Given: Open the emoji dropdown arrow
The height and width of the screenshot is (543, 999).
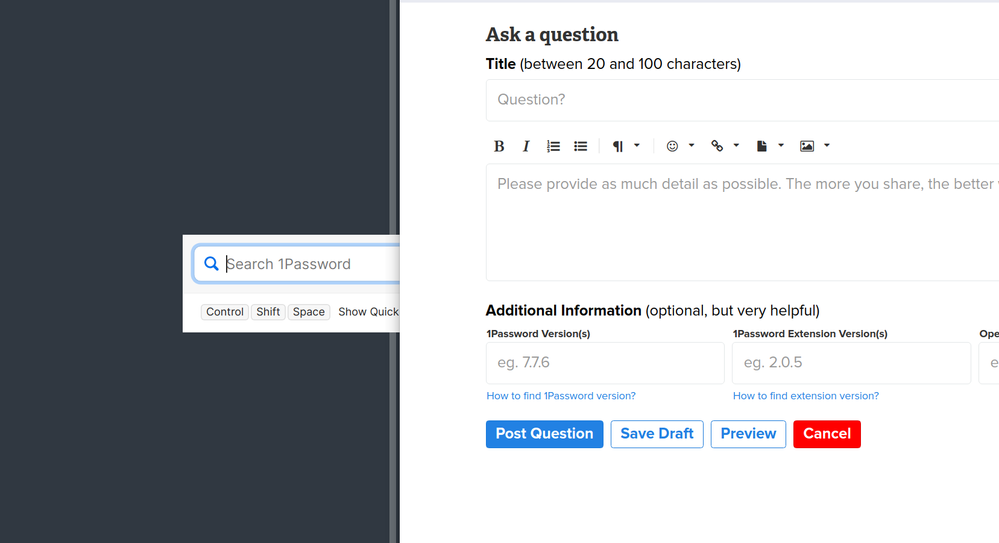Looking at the screenshot, I should 691,146.
